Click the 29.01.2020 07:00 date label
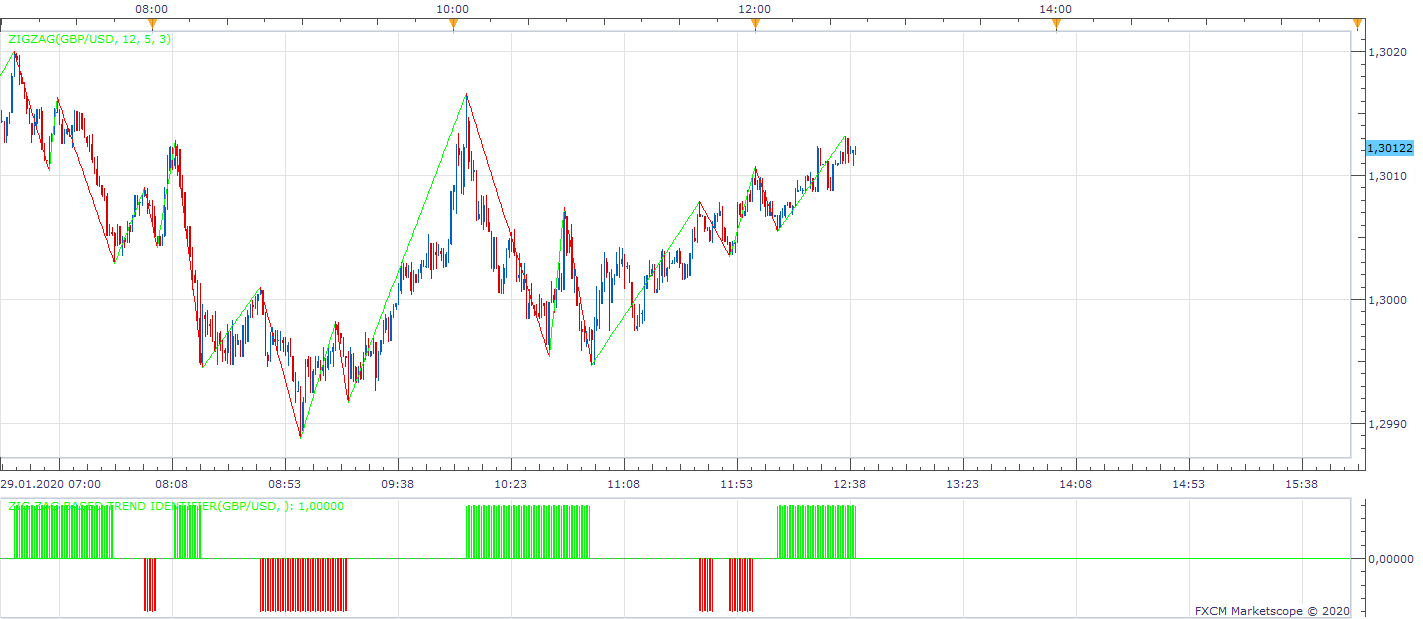Image resolution: width=1423 pixels, height=619 pixels. click(x=51, y=483)
